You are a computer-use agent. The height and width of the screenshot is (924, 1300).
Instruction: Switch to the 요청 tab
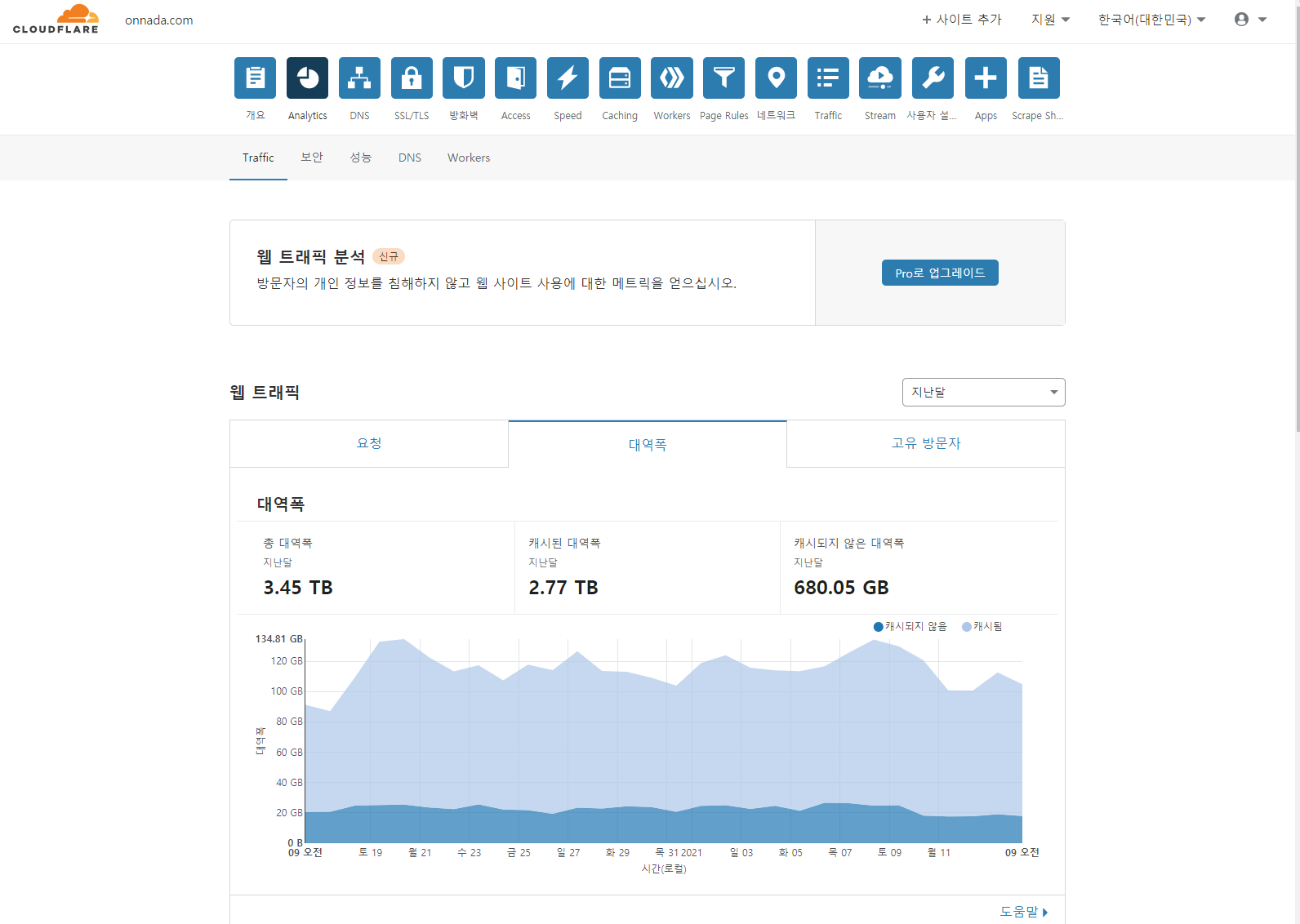click(x=369, y=443)
